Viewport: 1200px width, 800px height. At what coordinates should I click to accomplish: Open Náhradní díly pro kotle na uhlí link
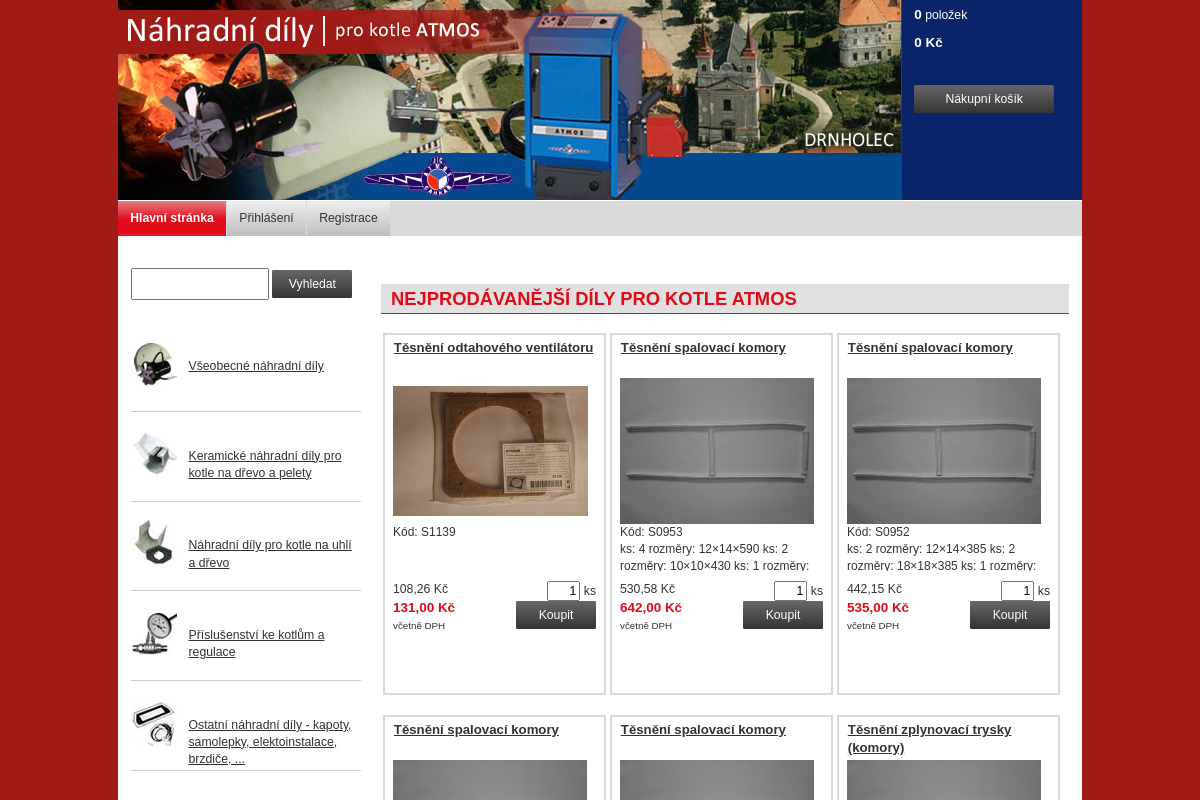pos(270,554)
